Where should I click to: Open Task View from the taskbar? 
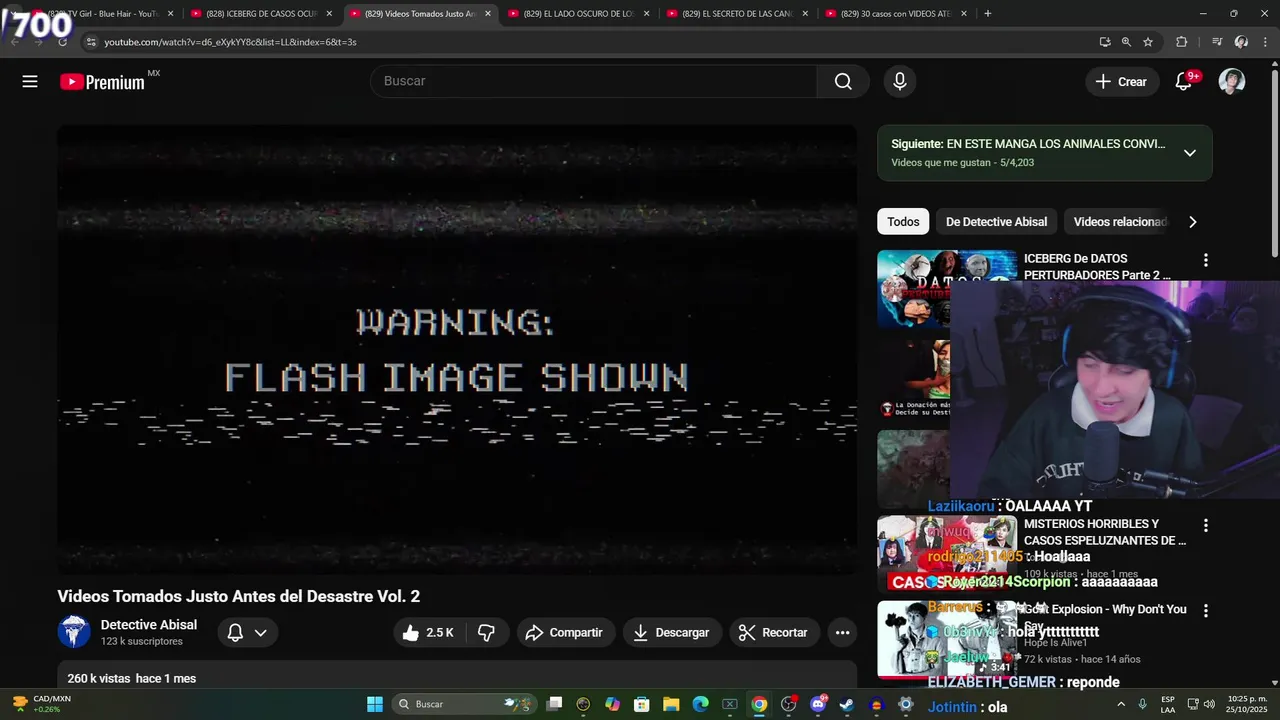(555, 704)
